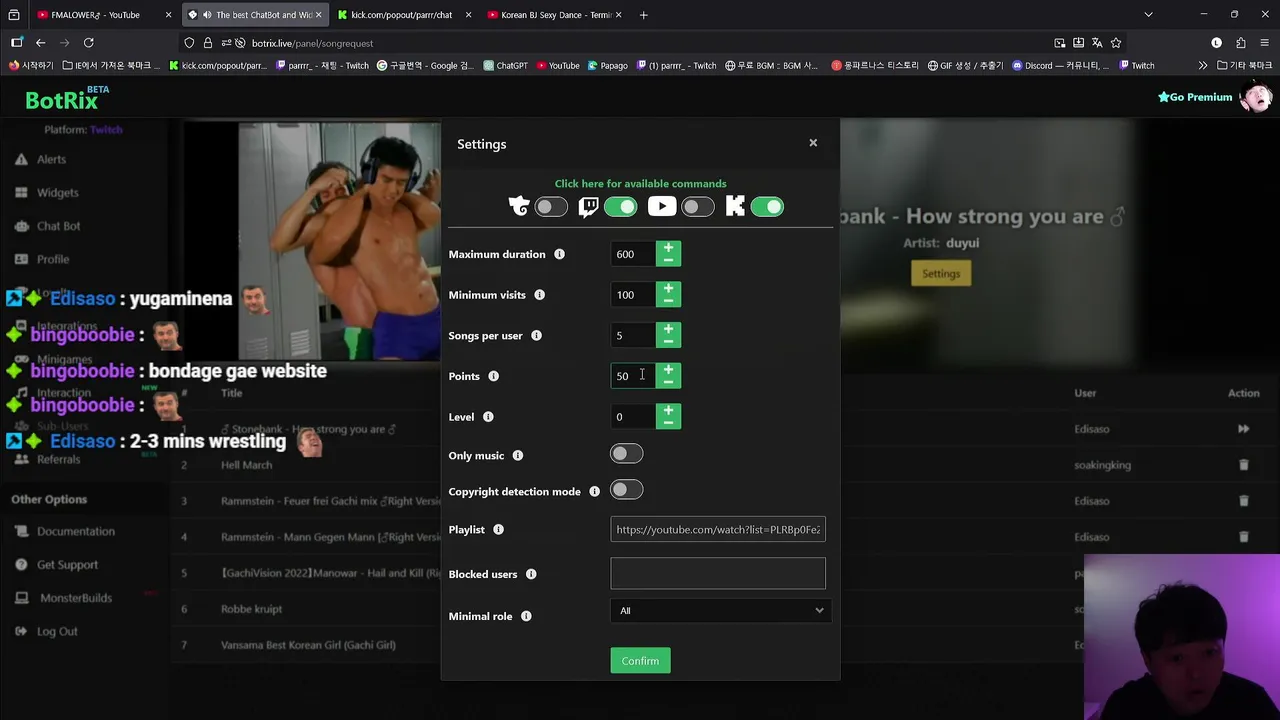Viewport: 1280px width, 720px height.
Task: Open the Blocked users info icon
Action: click(x=531, y=574)
